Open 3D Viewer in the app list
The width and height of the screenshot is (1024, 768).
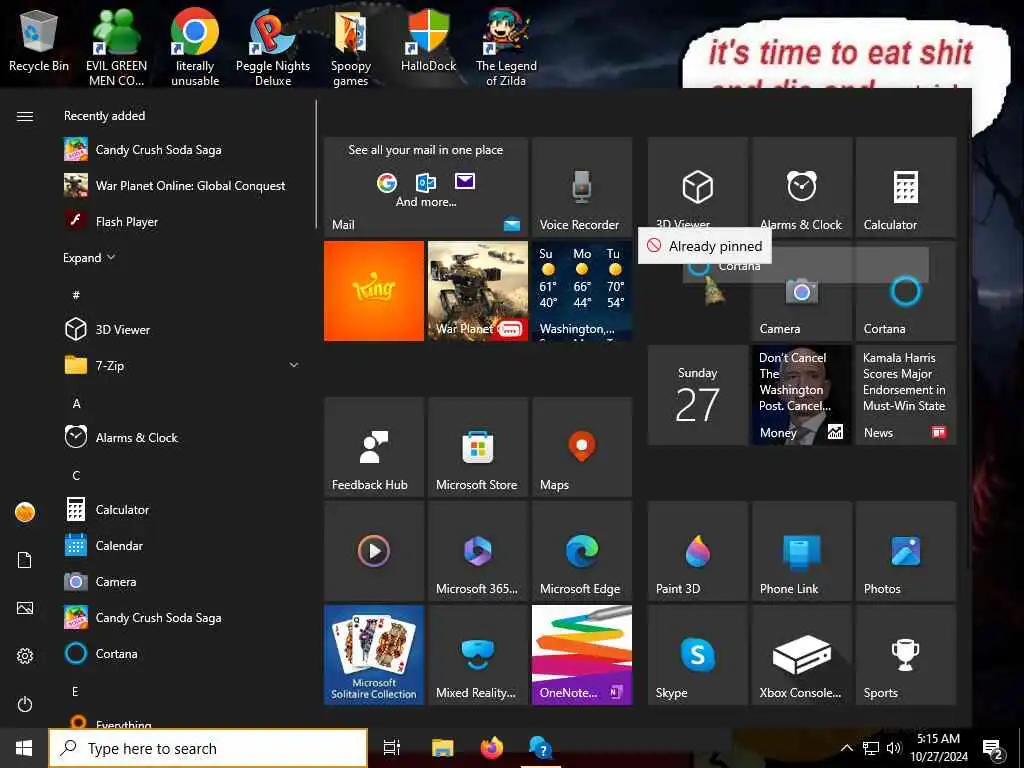pyautogui.click(x=183, y=329)
